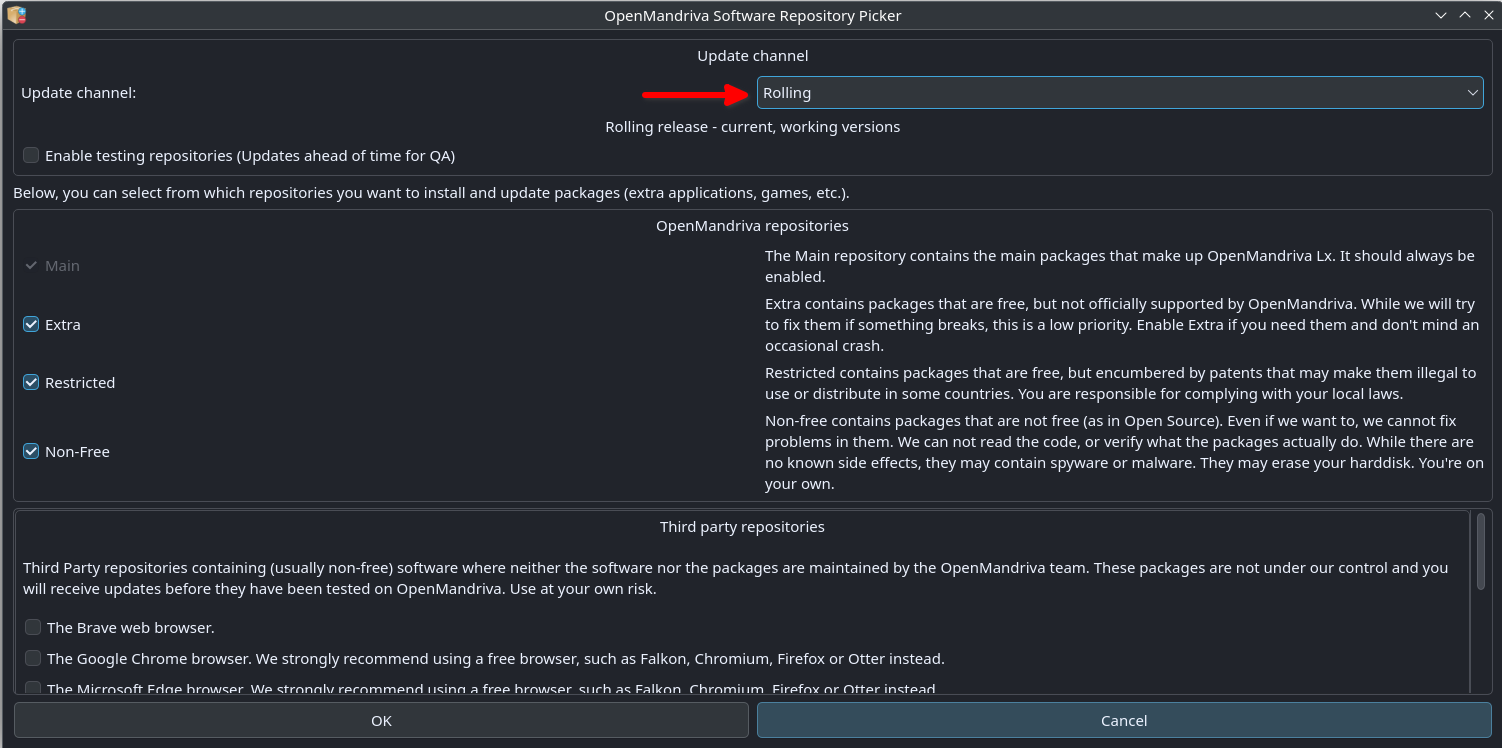Enable the Microsoft Edge browser repository
Screen dimensions: 1502x748
(x=33, y=688)
